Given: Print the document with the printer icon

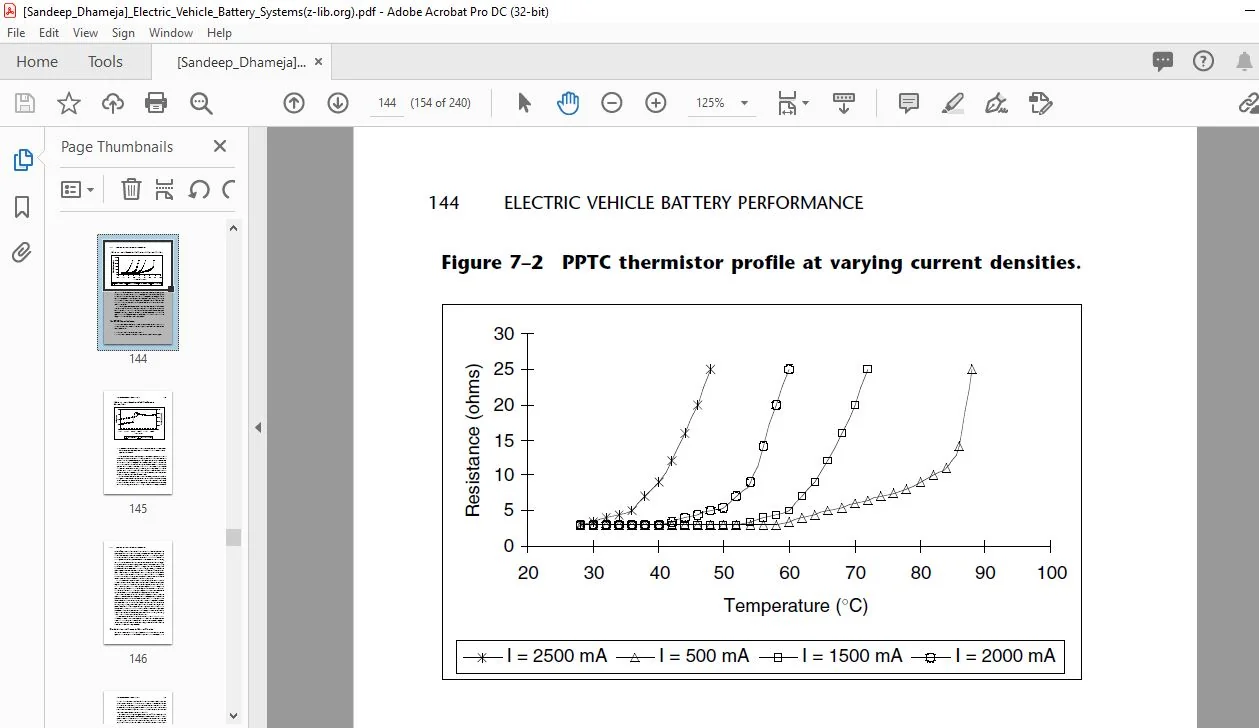Looking at the screenshot, I should (156, 103).
